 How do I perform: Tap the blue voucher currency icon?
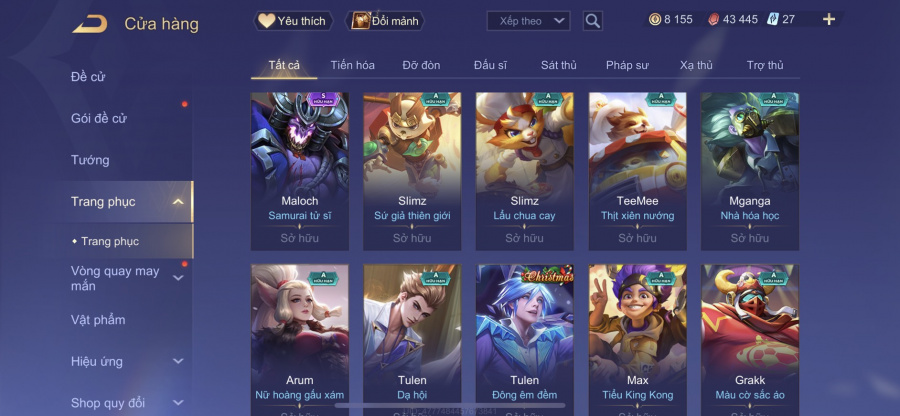point(772,20)
